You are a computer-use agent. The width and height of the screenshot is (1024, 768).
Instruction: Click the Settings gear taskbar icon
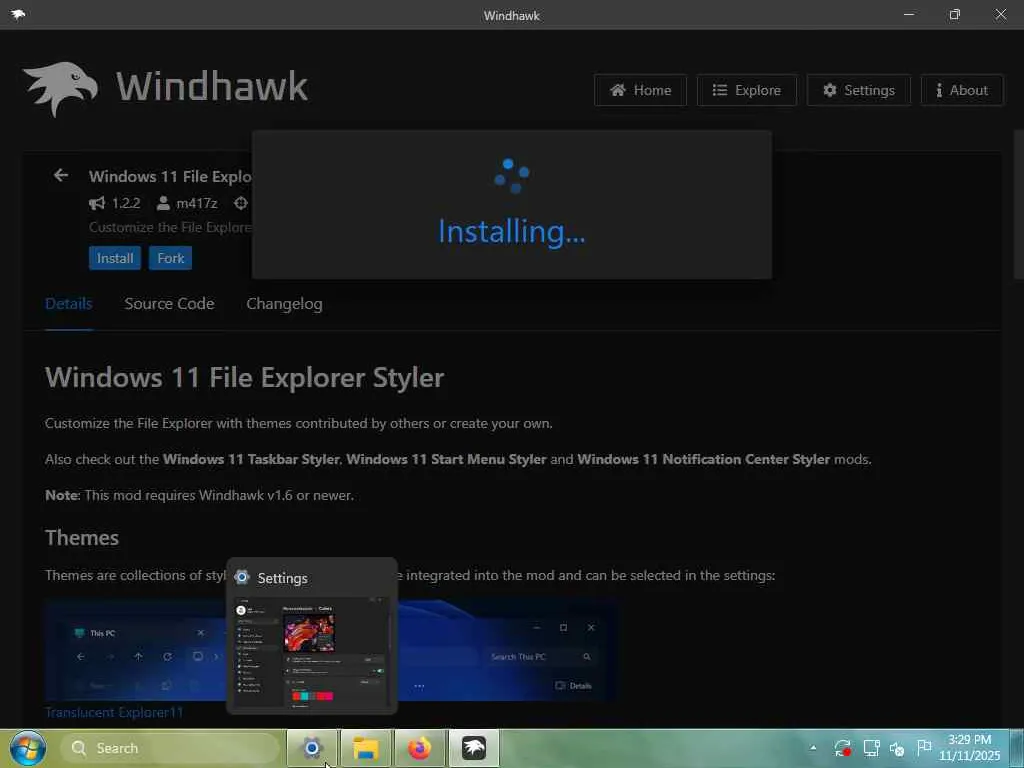312,748
